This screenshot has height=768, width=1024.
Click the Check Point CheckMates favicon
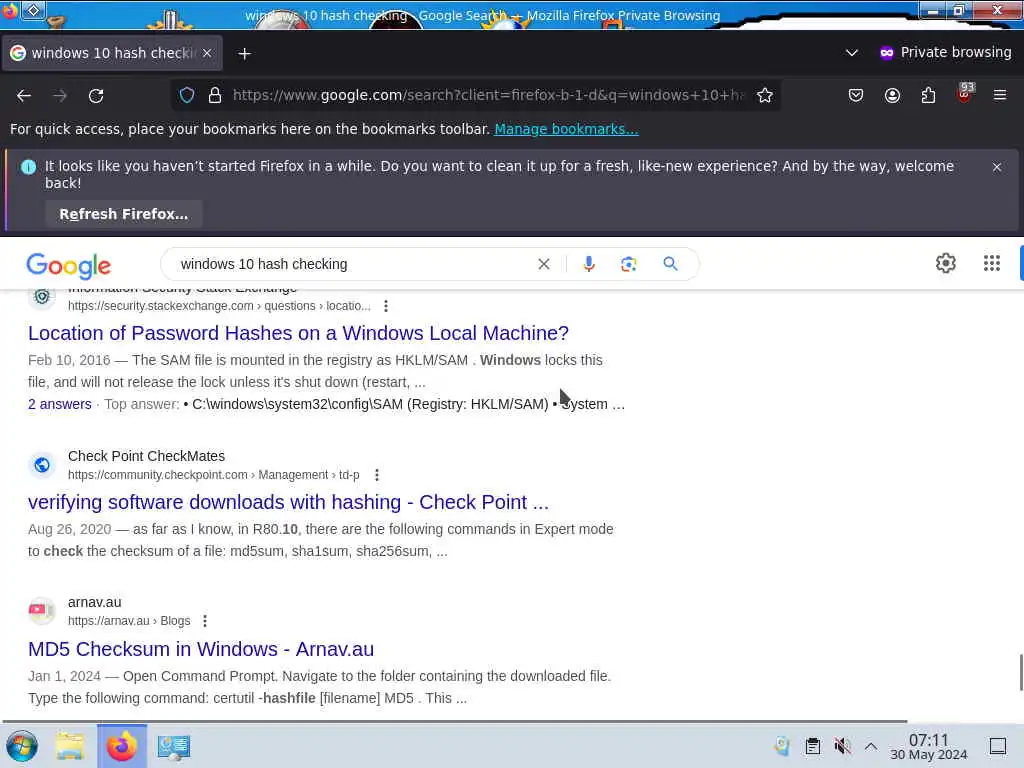[x=42, y=465]
